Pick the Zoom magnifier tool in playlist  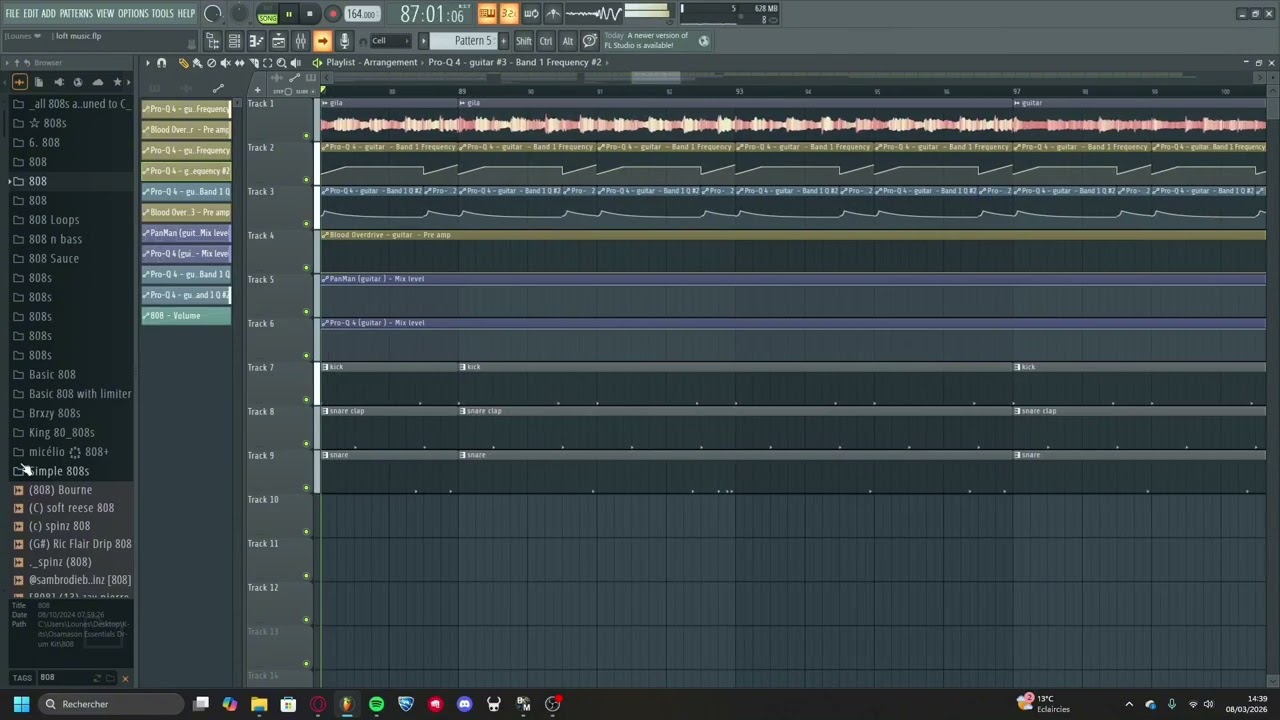pos(281,63)
